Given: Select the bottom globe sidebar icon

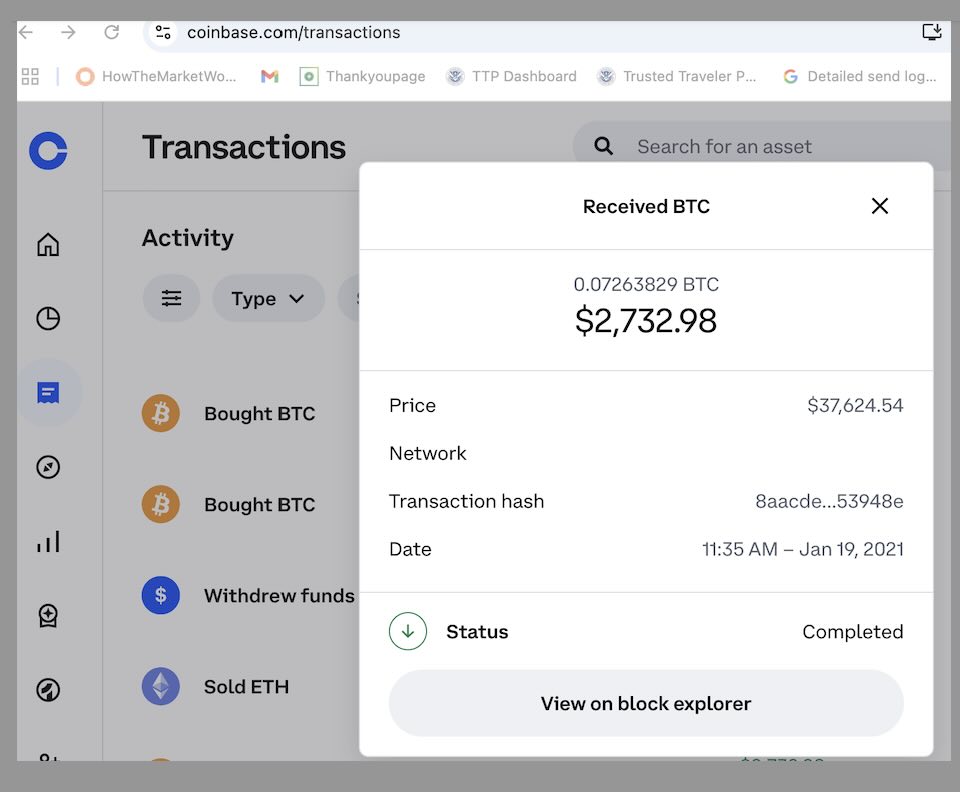Looking at the screenshot, I should pyautogui.click(x=47, y=689).
